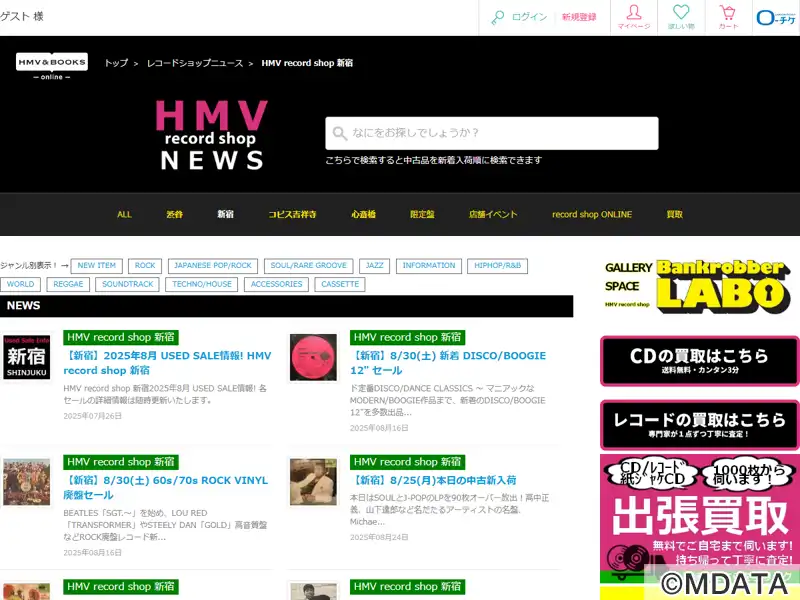
Task: Select the コピス吉祥寺 navigation tab
Action: point(292,214)
